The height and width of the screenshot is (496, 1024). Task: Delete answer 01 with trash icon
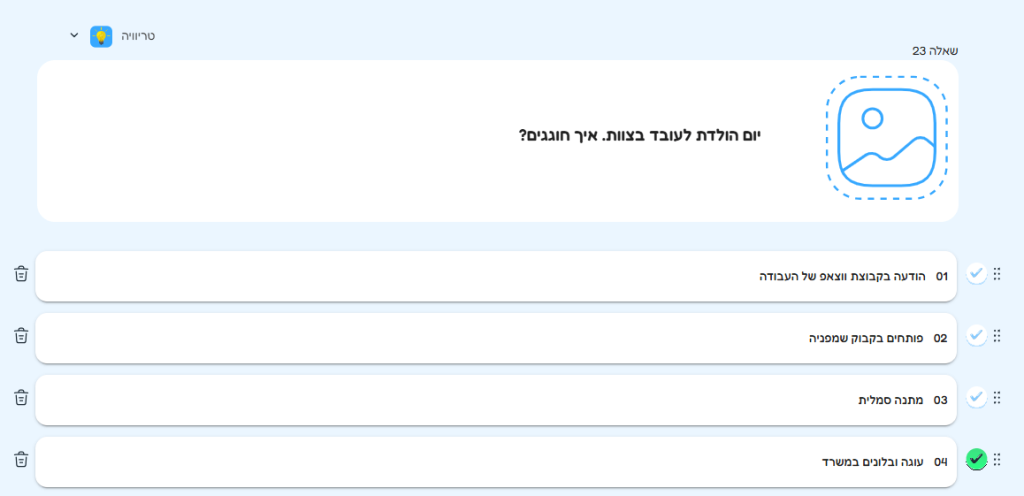click(21, 274)
